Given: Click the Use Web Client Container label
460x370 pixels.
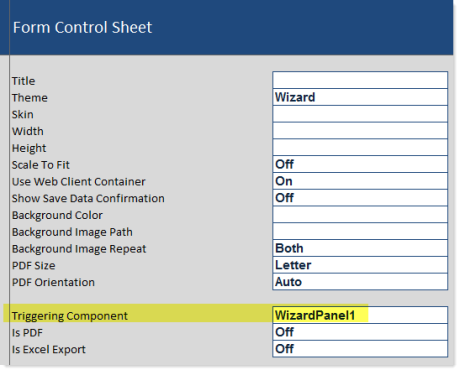Looking at the screenshot, I should click(x=79, y=181).
